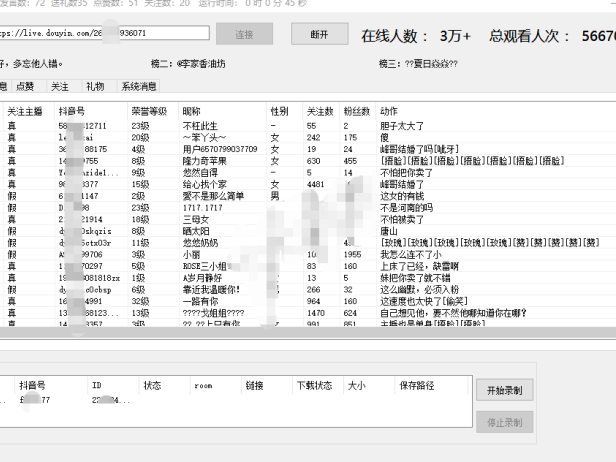Viewport: 616px width, 462px height.
Task: Select the row with nickname 一路有你
Action: tap(308, 301)
